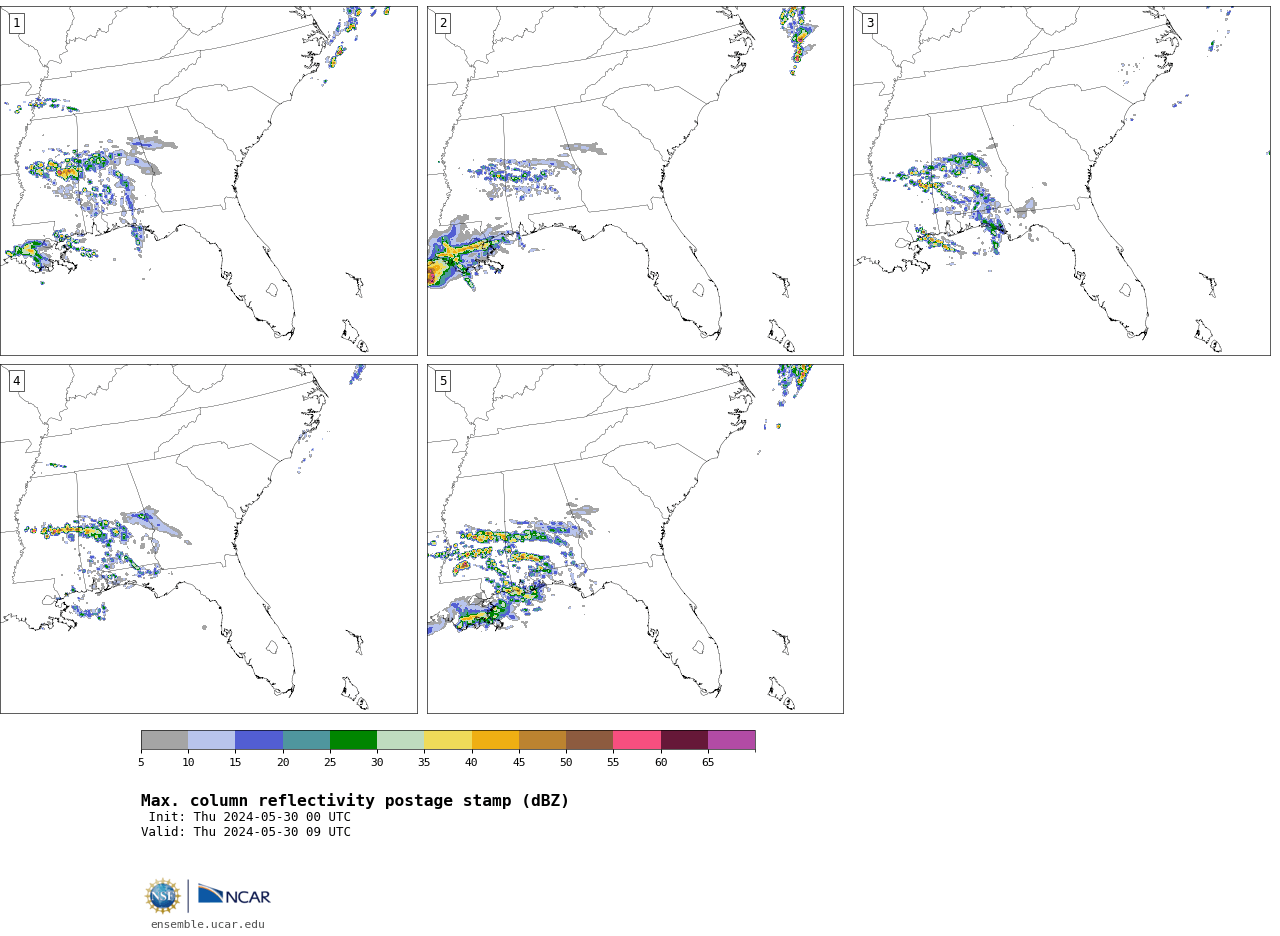This screenshot has height=936, width=1280.
Task: Click the pale green 30-35 dBZ swatch
Action: (400, 740)
